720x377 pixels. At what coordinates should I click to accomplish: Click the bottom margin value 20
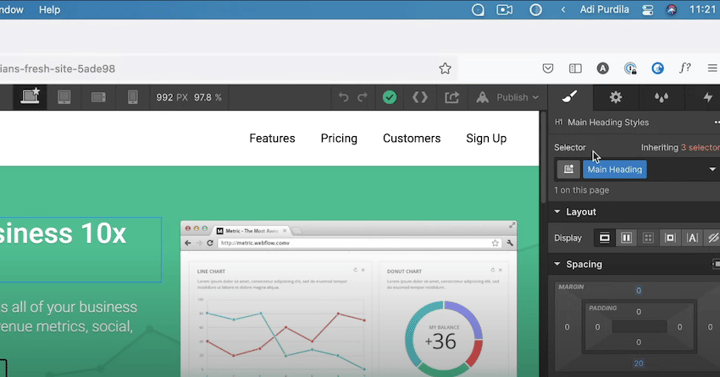click(638, 363)
